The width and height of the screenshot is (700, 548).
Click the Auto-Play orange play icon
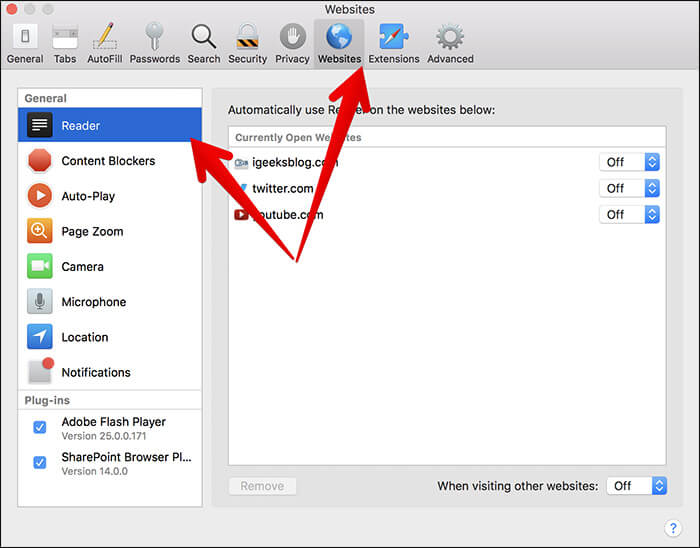(39, 195)
